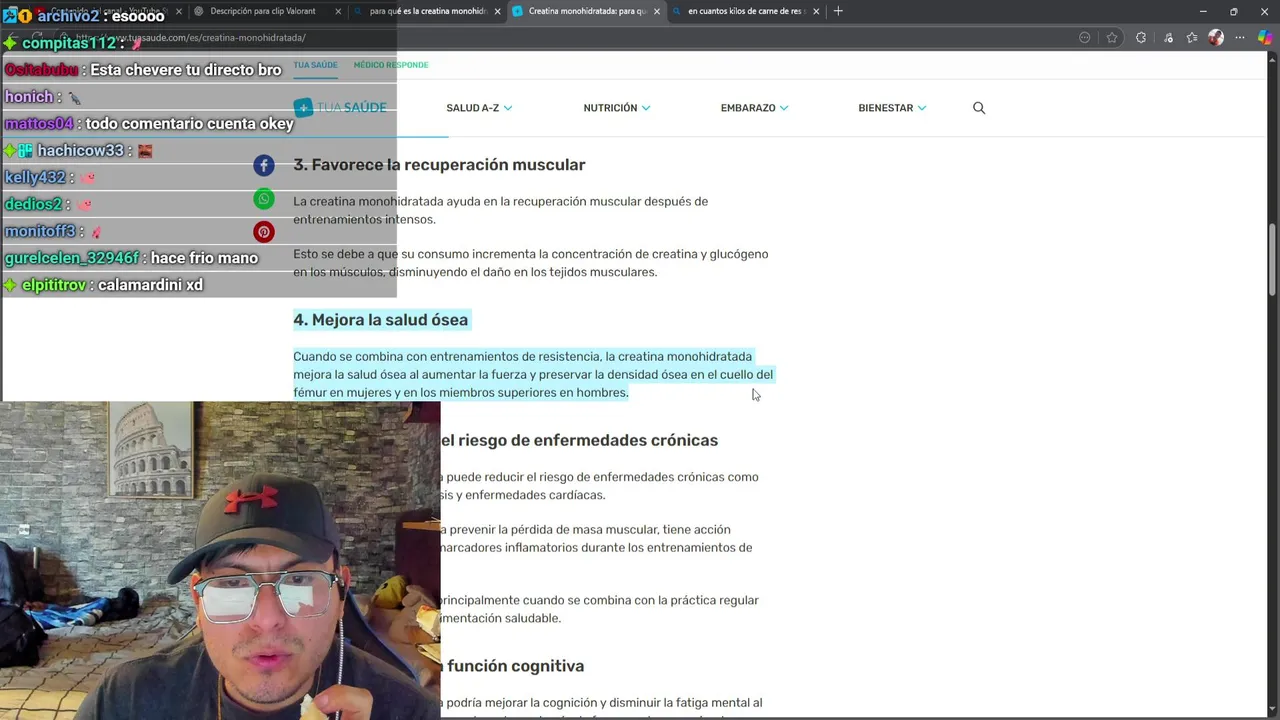Click chat message 'Esta chevere tu directo bro'
Viewport: 1280px width, 720px height.
(x=186, y=70)
